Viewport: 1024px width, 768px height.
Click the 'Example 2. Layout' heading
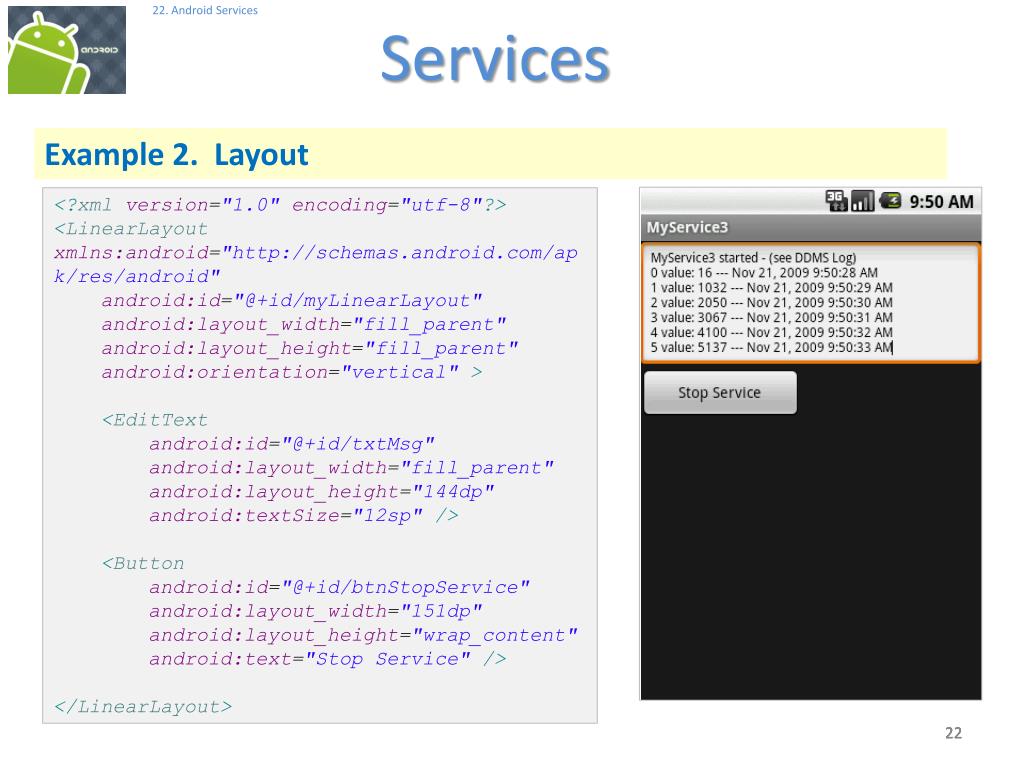(177, 155)
